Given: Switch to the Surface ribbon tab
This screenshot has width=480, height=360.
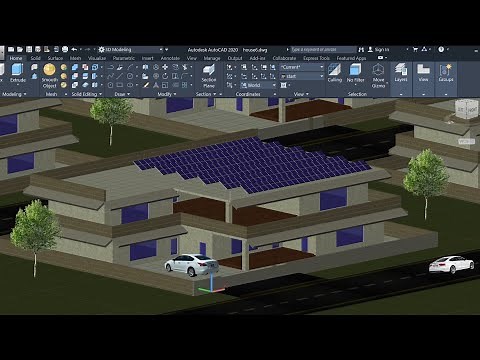Looking at the screenshot, I should (x=55, y=58).
